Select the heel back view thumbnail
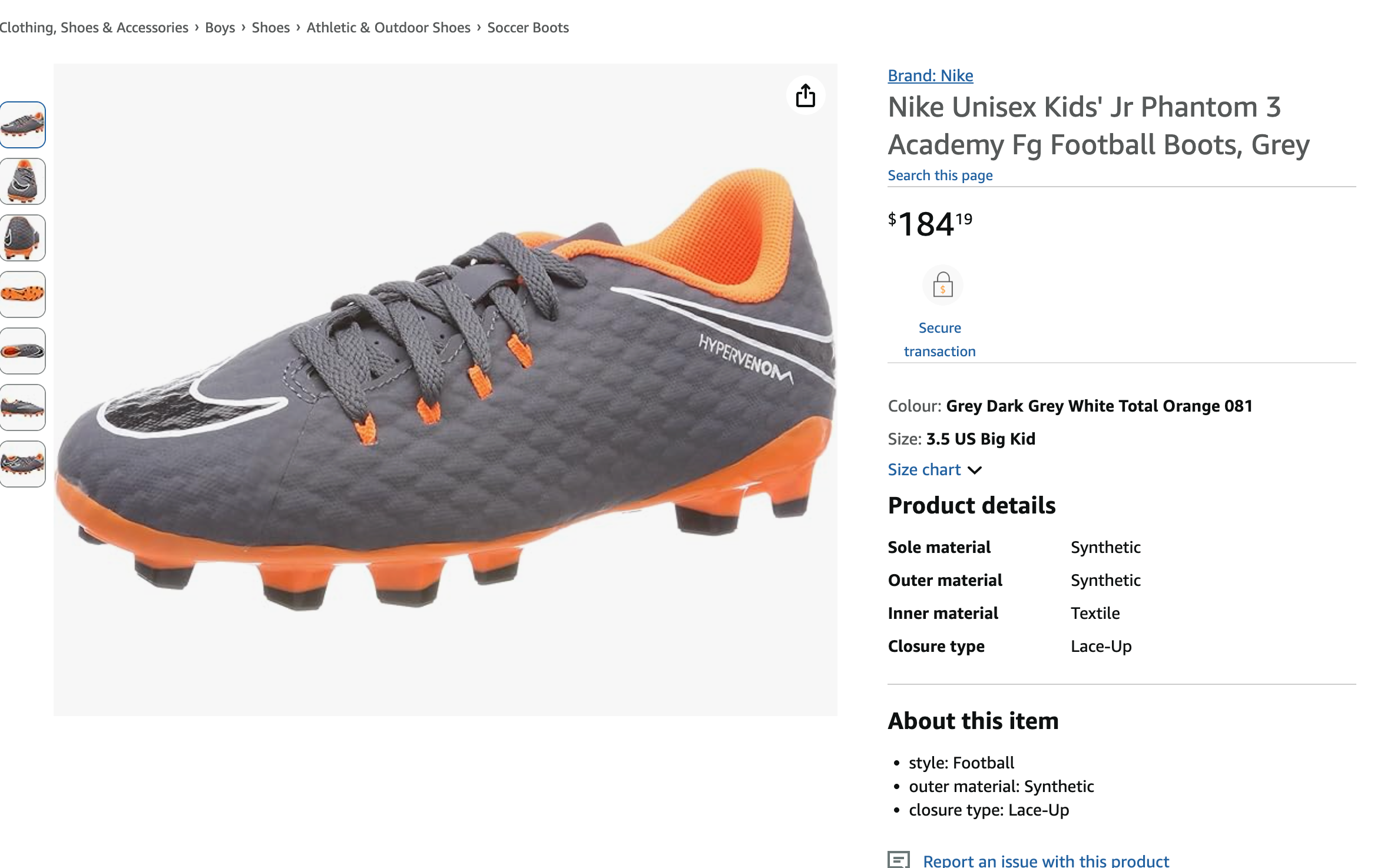Viewport: 1384px width, 868px height. [x=23, y=238]
